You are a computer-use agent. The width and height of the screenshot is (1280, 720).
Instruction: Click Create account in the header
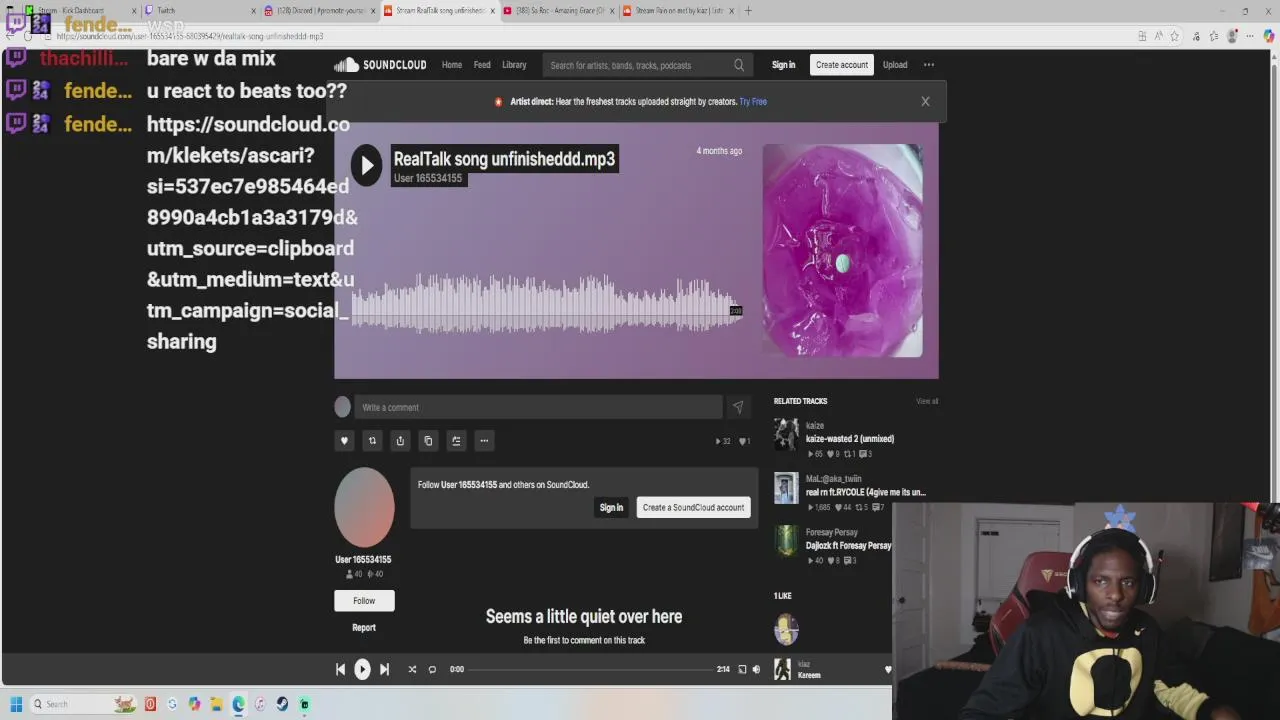tap(842, 65)
